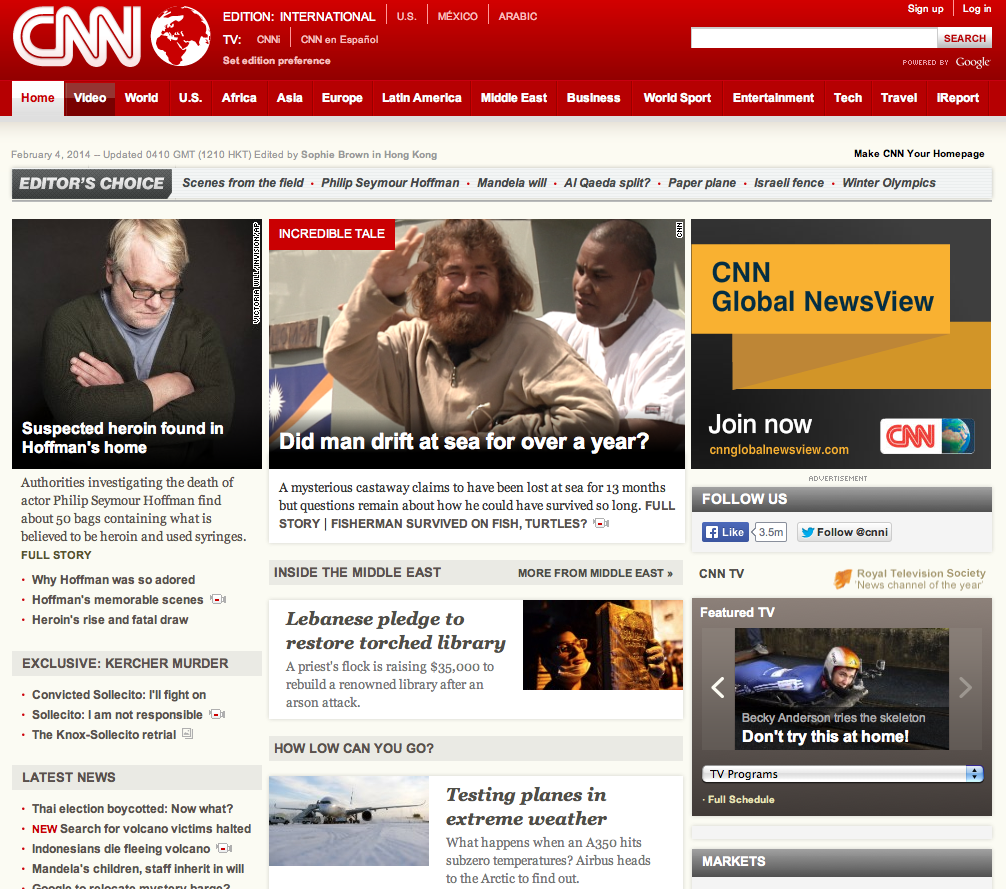Screen dimensions: 1006x889
Task: Open 'Search for volcano victims halted' story
Action: 155,829
